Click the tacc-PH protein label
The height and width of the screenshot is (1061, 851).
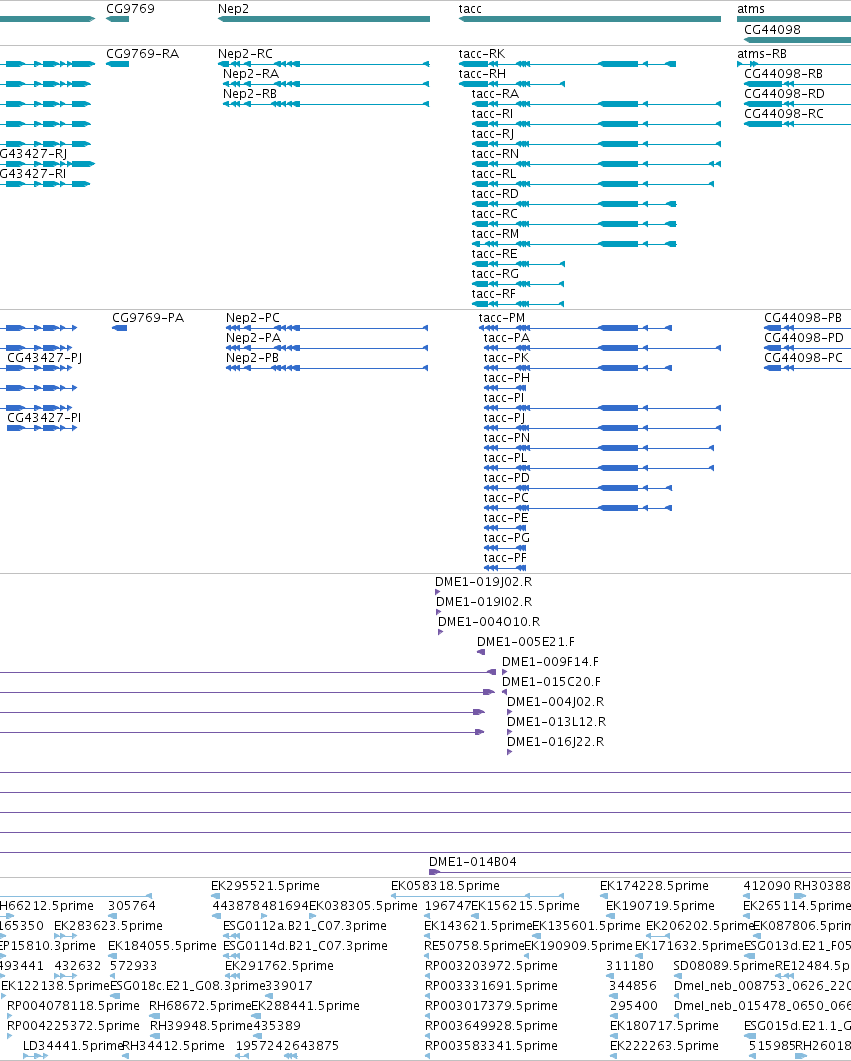pyautogui.click(x=507, y=378)
